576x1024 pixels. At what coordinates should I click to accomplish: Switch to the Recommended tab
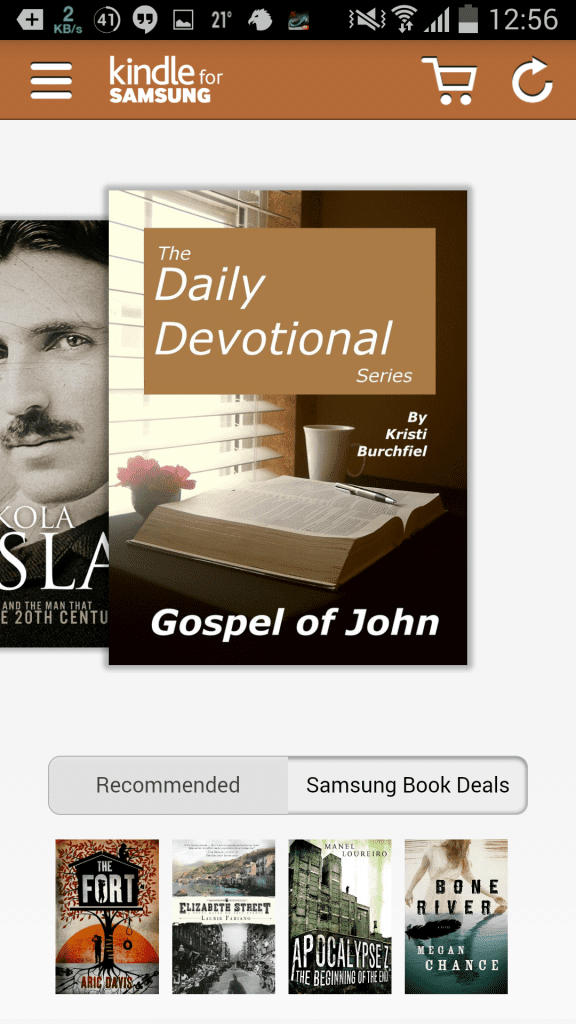[168, 785]
